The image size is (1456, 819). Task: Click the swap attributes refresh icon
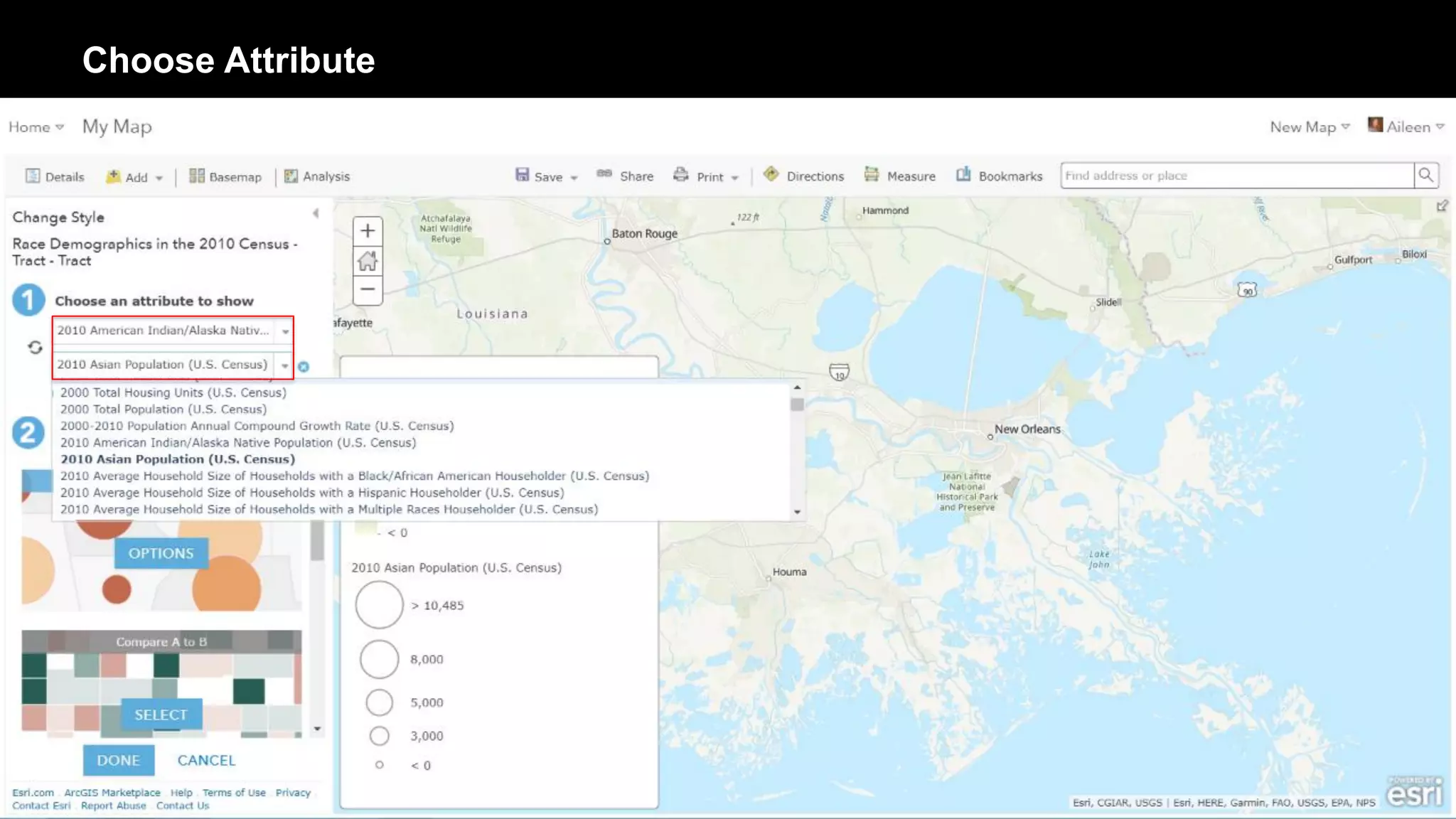35,348
